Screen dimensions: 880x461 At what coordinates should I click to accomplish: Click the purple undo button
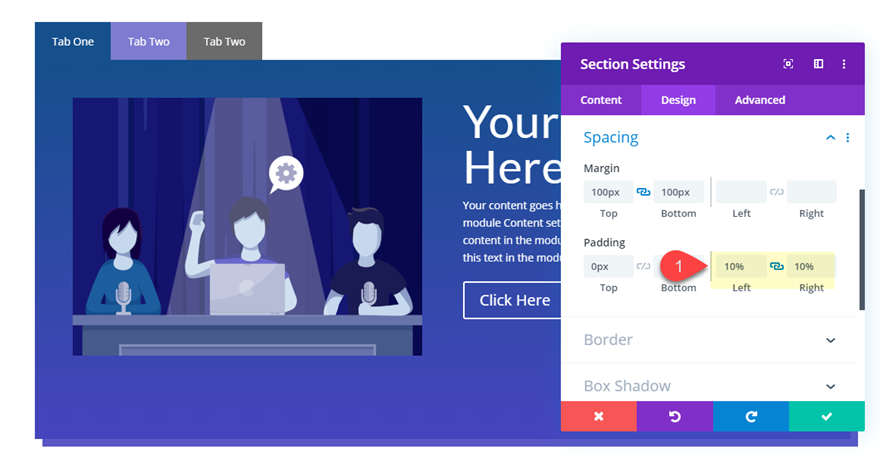(675, 416)
